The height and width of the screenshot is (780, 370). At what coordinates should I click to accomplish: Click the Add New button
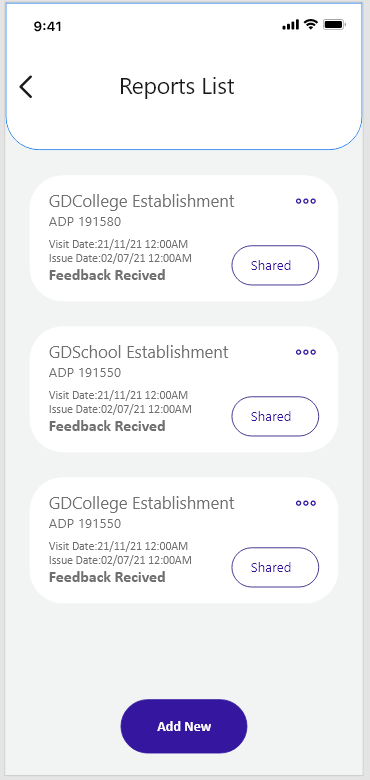[x=184, y=726]
